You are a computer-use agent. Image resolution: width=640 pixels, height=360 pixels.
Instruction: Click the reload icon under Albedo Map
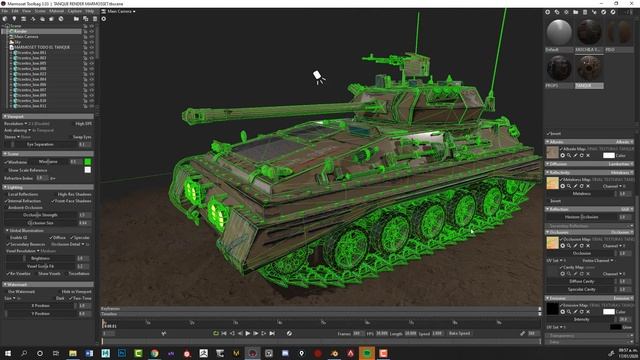coord(582,156)
